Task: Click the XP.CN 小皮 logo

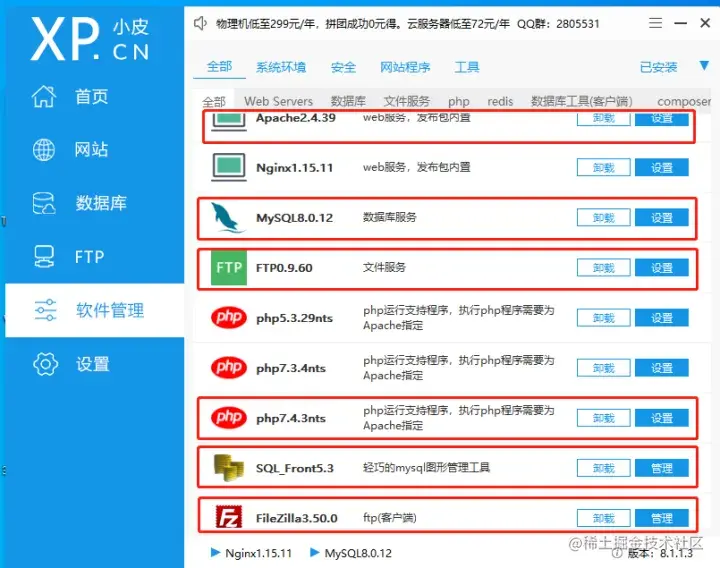Action: tap(90, 39)
